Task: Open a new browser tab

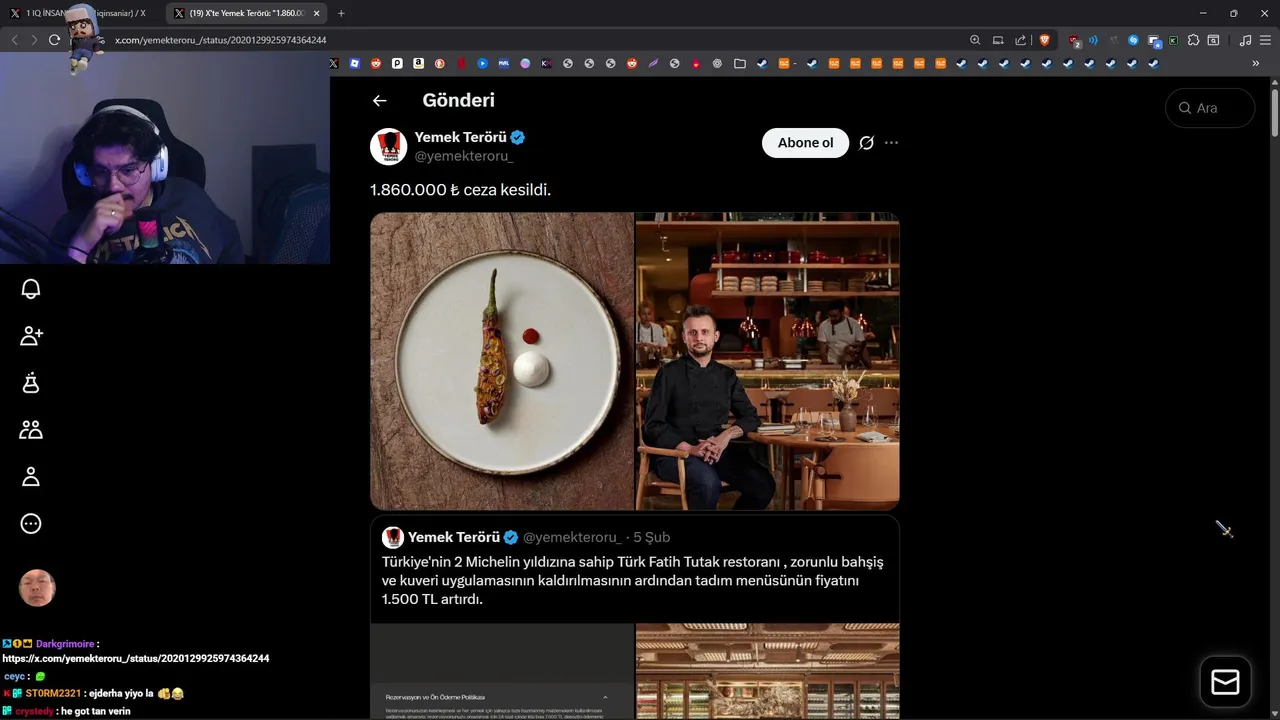Action: click(341, 13)
